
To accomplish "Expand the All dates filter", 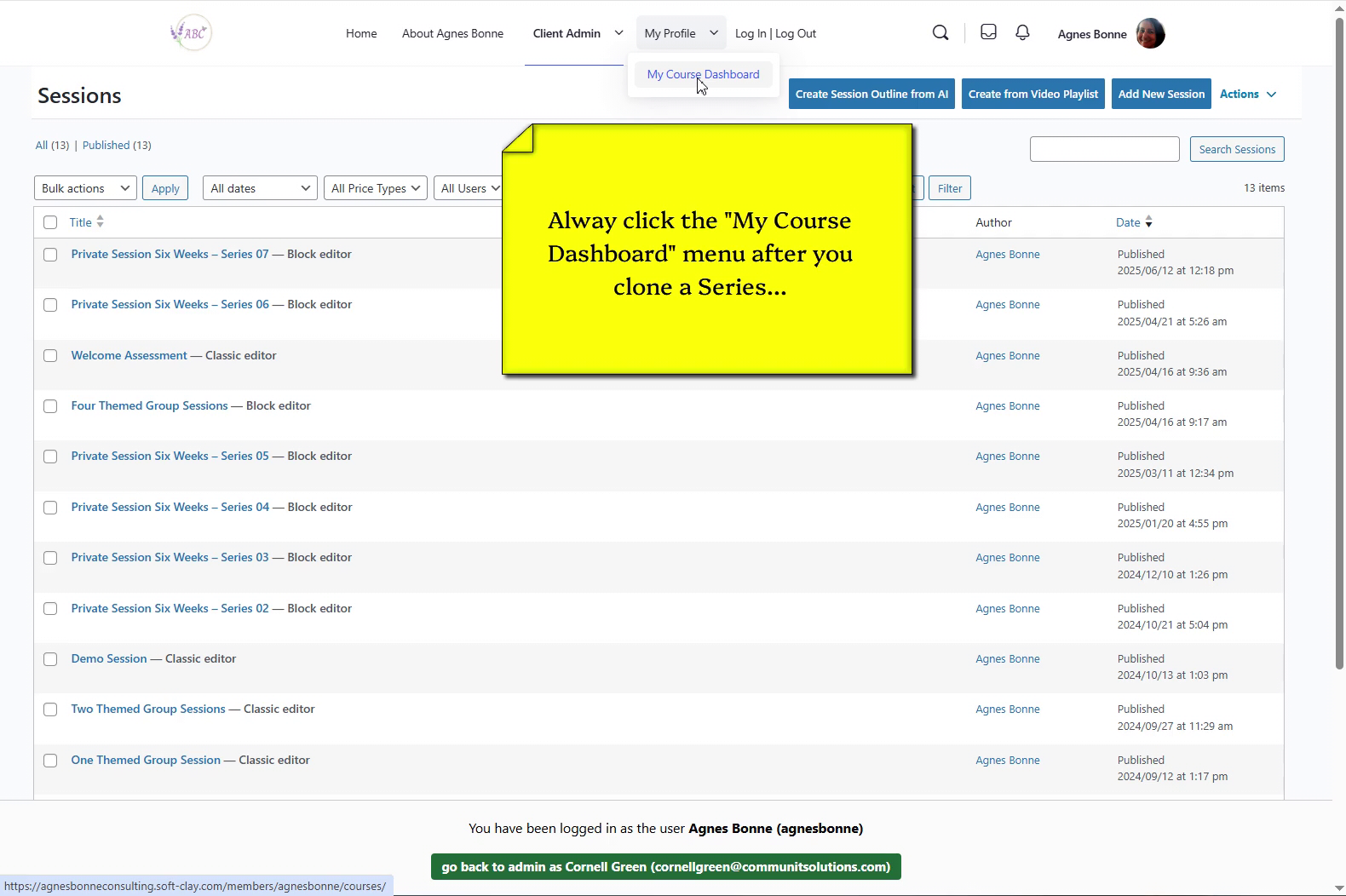I will [x=260, y=188].
